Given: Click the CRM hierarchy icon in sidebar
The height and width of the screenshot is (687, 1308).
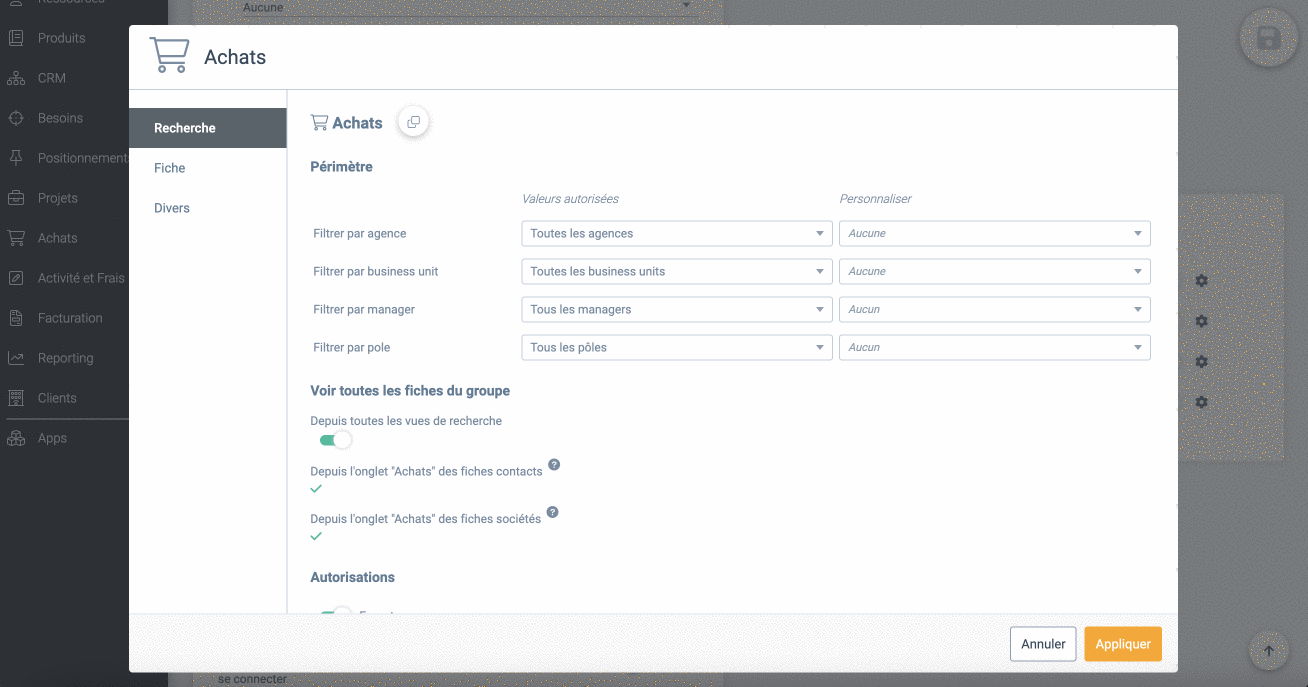Looking at the screenshot, I should [16, 78].
